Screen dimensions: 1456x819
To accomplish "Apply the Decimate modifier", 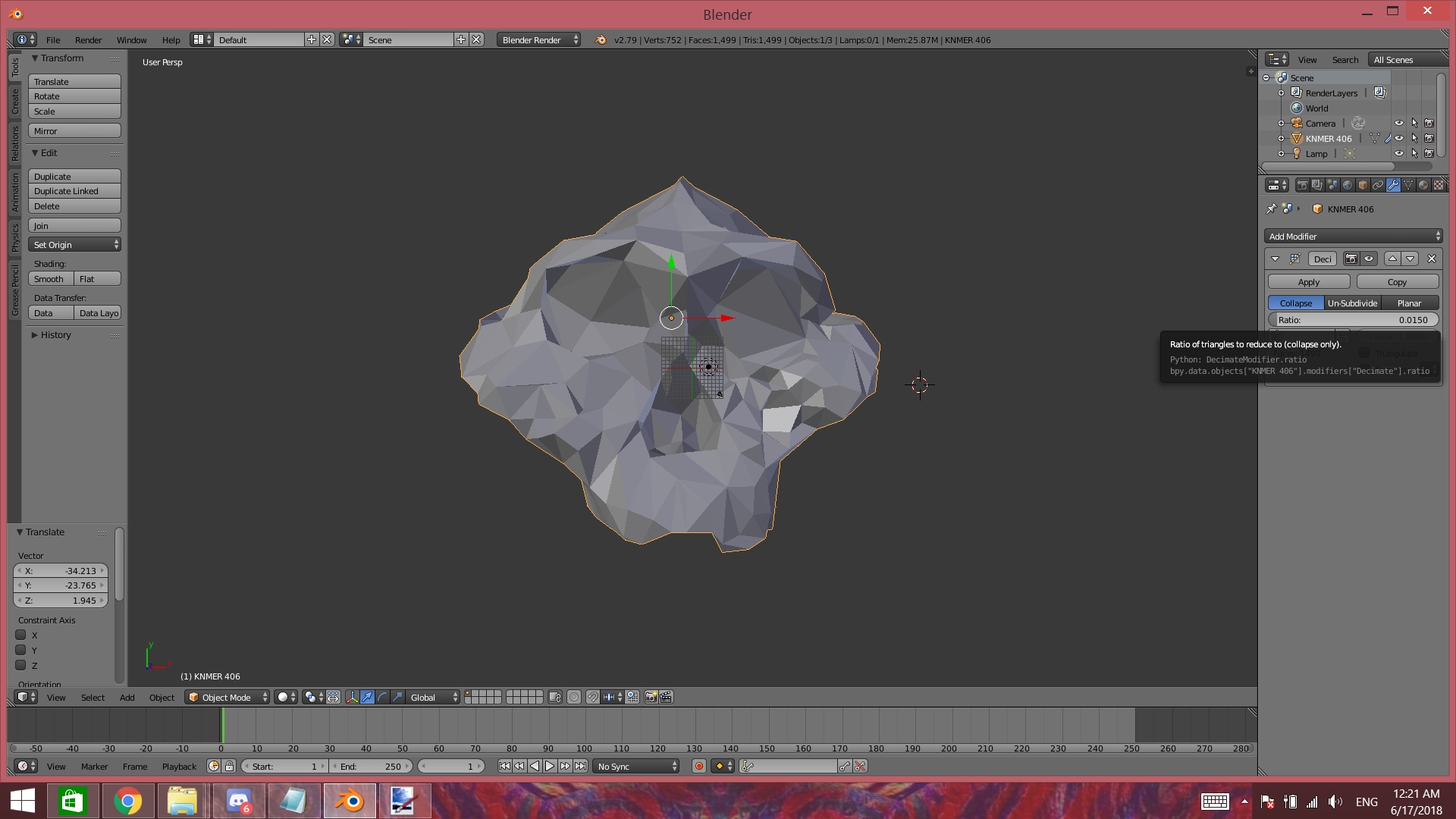I will [x=1309, y=281].
